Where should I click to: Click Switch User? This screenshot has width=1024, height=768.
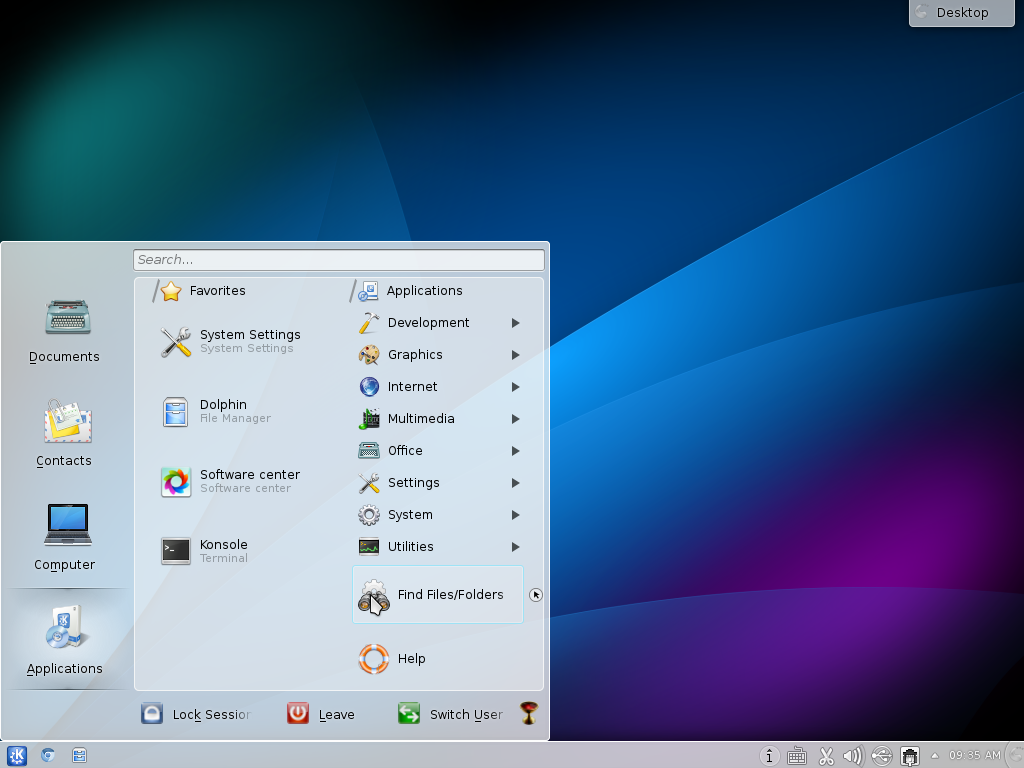tap(450, 714)
